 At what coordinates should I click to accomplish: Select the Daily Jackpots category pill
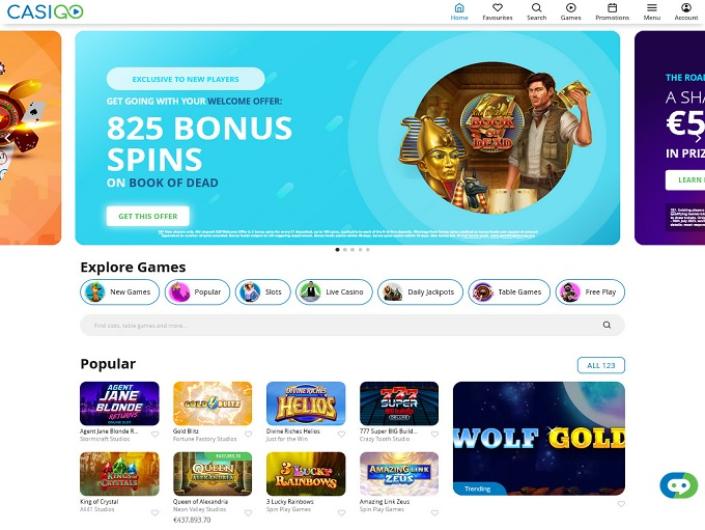(420, 292)
